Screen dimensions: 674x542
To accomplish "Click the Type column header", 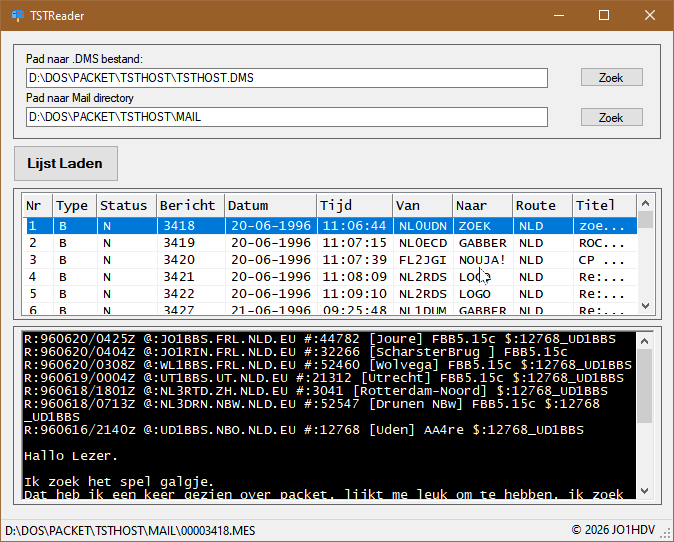I will 74,205.
